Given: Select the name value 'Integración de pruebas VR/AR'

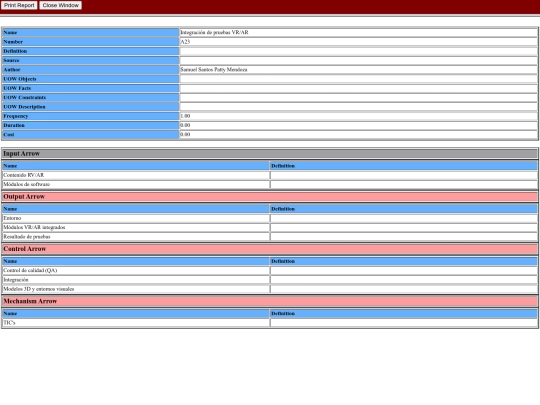Looking at the screenshot, I should [214, 32].
